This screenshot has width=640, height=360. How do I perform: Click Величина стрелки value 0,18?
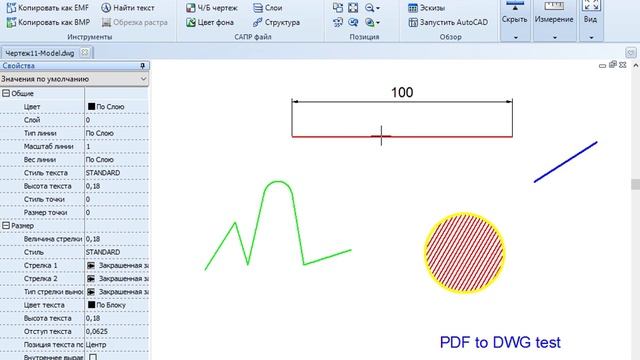[117, 239]
